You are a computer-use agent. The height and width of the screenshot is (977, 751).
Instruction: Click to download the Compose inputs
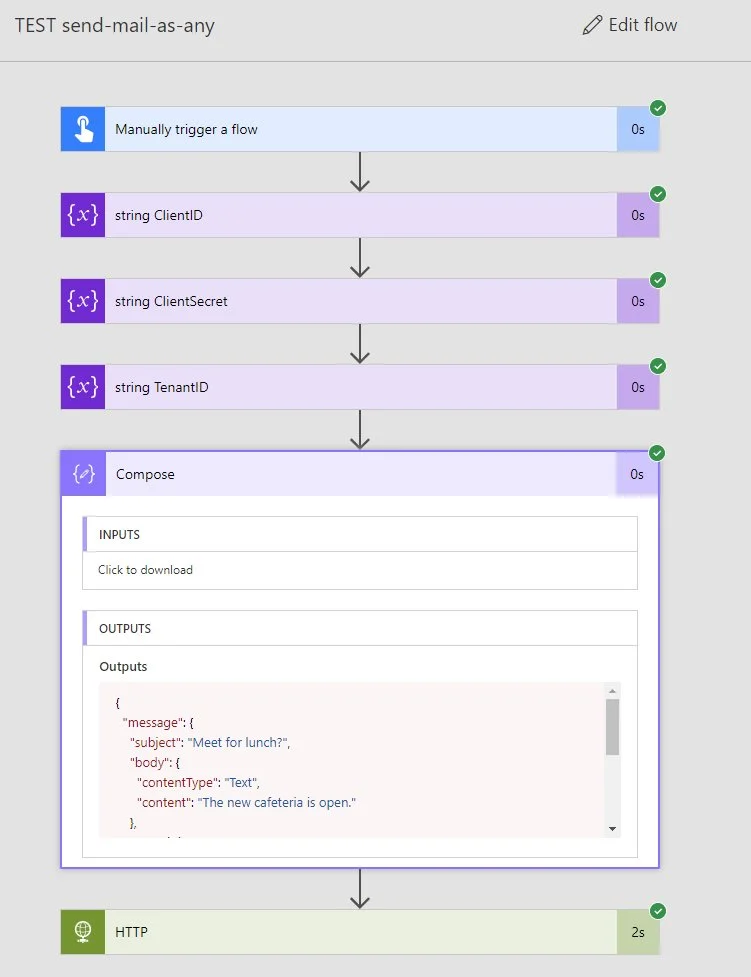[x=145, y=570]
